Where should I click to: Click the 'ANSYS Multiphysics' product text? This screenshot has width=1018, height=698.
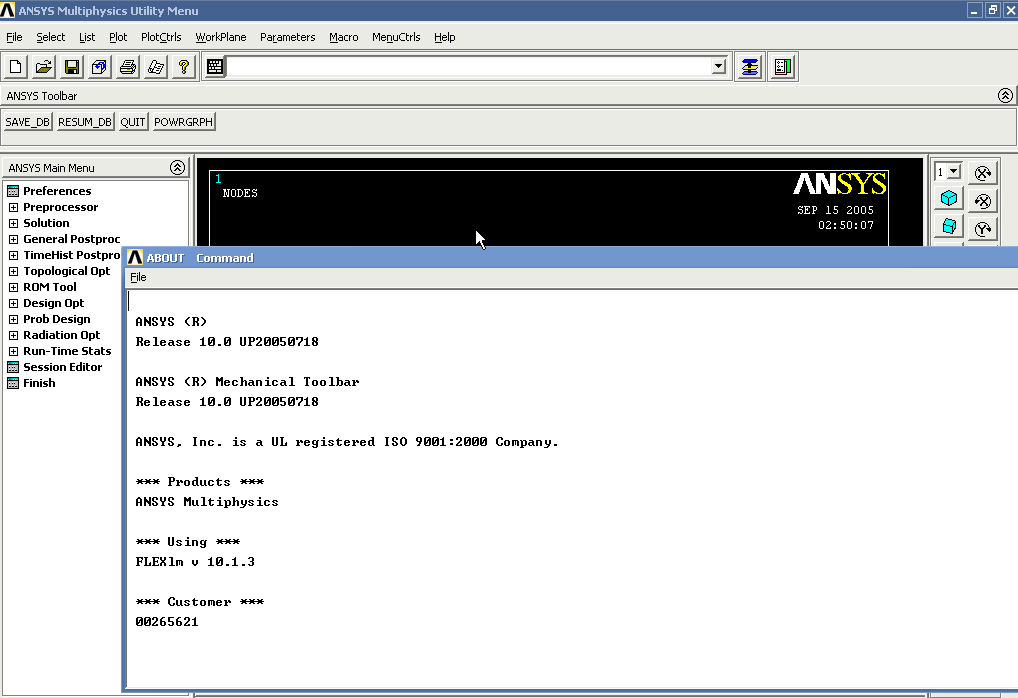pyautogui.click(x=206, y=502)
